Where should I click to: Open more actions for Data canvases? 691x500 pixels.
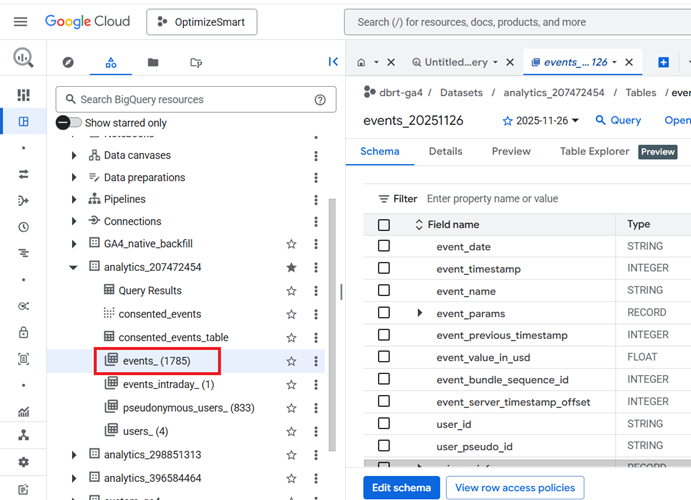pyautogui.click(x=316, y=156)
